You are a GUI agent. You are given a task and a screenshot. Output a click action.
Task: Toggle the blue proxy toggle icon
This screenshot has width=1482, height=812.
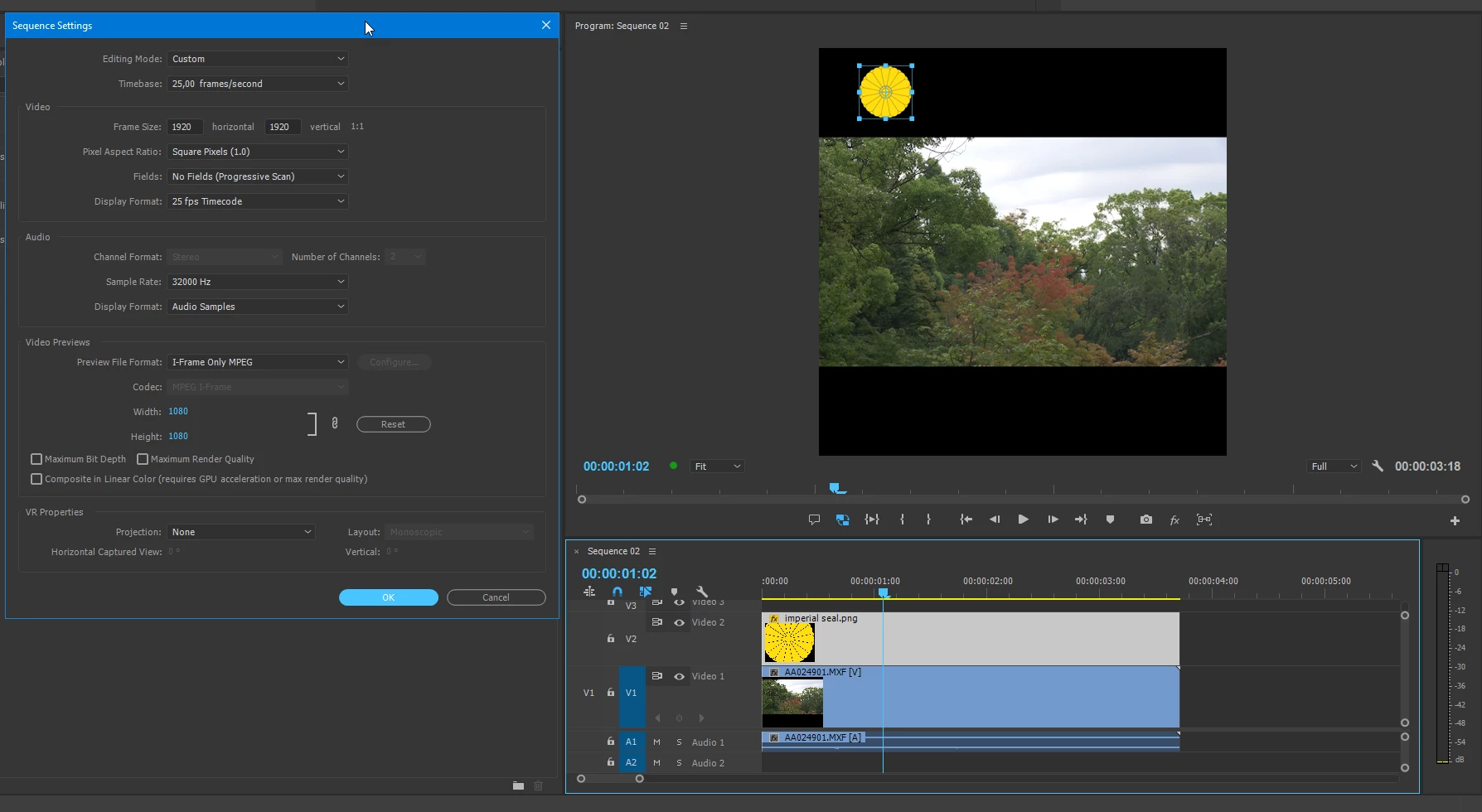point(842,520)
